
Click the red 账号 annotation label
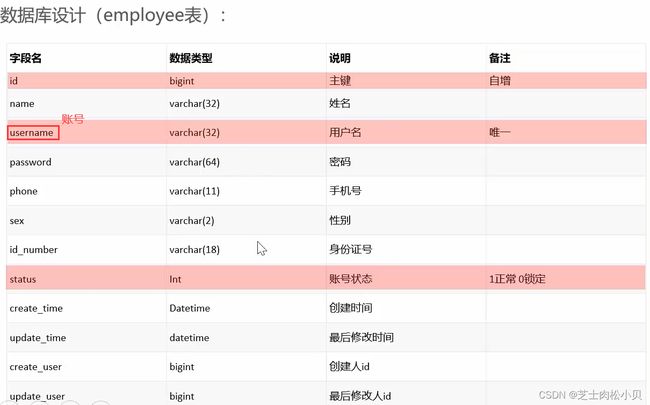click(x=73, y=119)
